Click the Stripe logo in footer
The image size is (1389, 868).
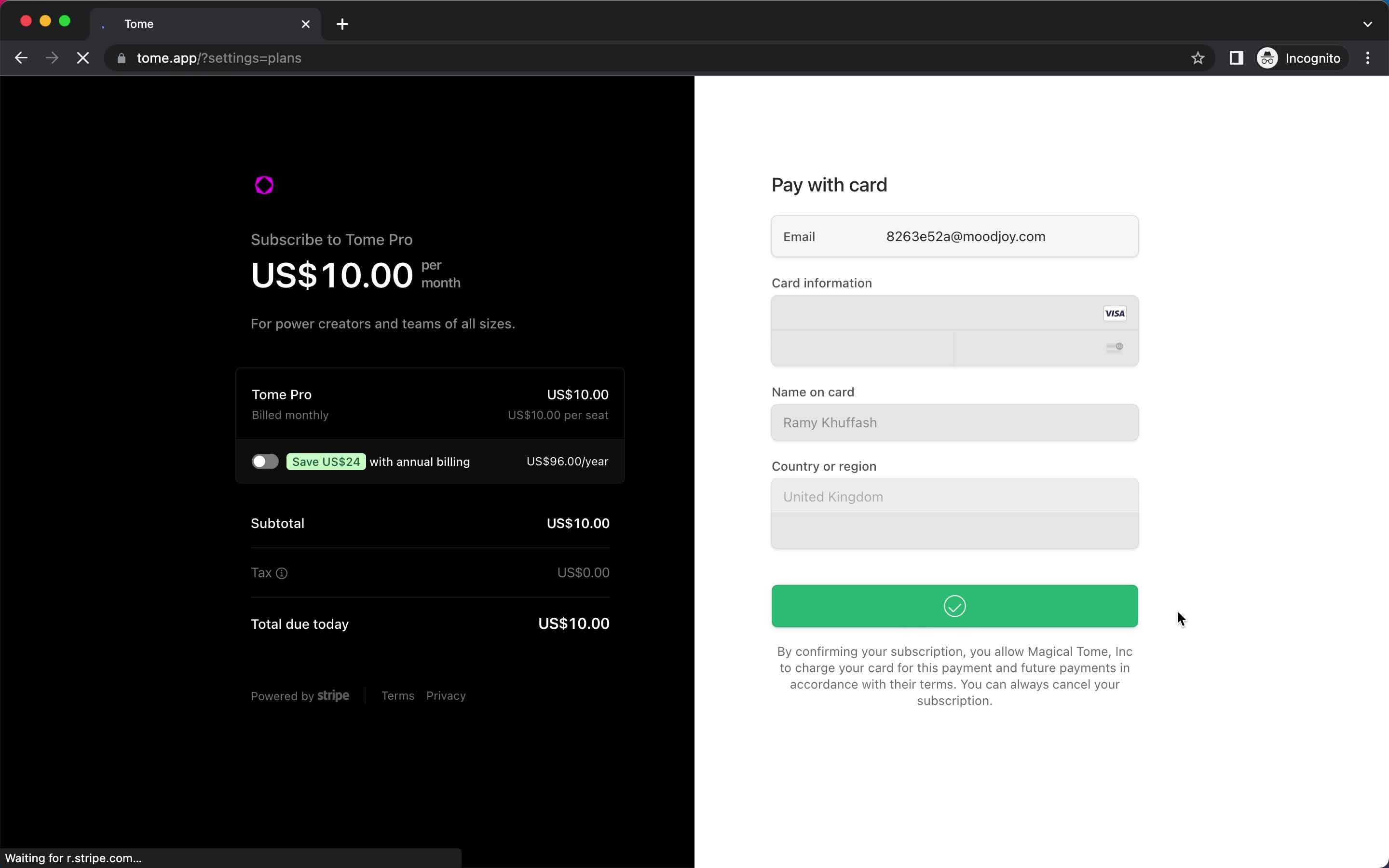tap(333, 695)
